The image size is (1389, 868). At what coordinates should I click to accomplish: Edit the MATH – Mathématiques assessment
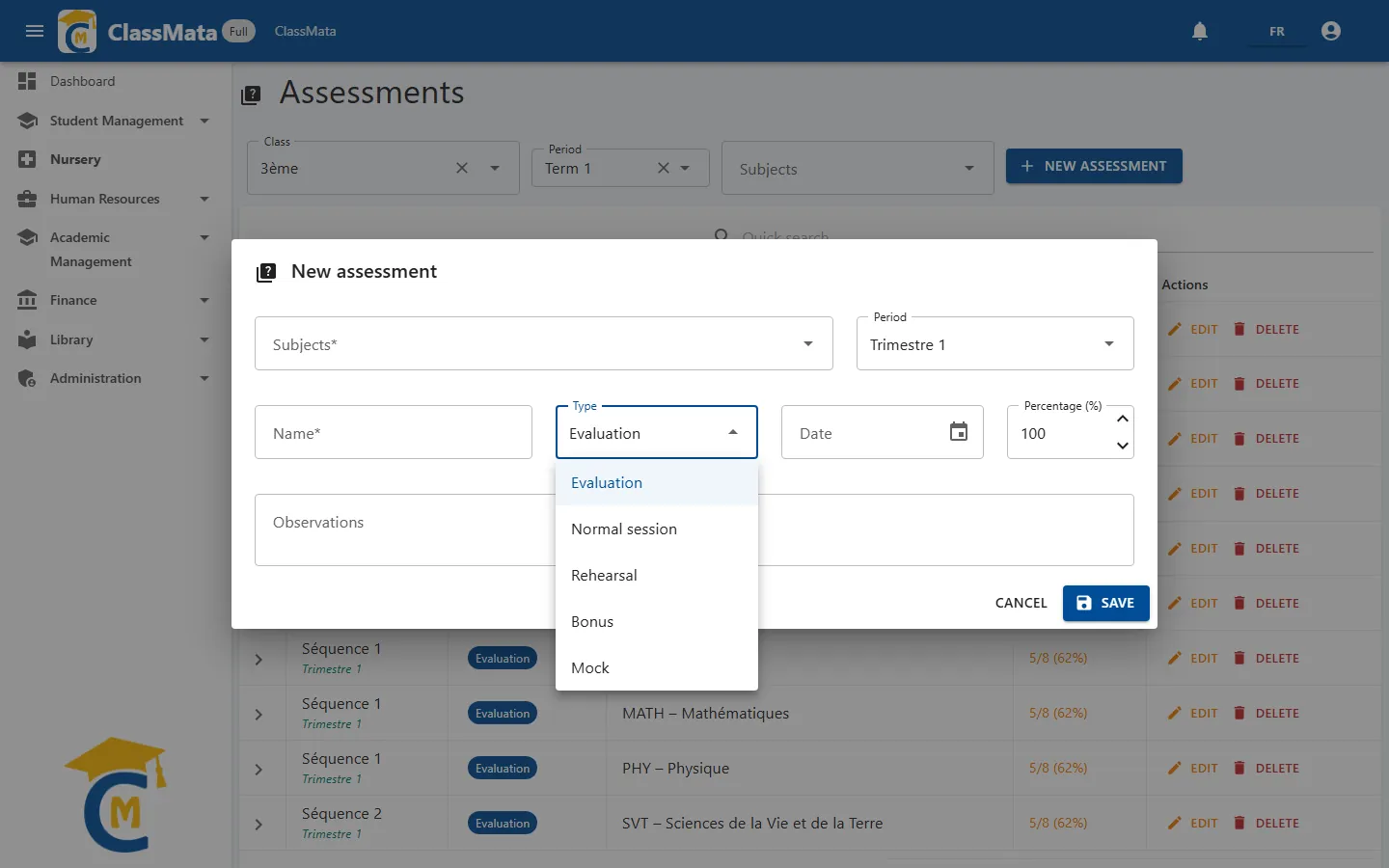coord(1192,714)
